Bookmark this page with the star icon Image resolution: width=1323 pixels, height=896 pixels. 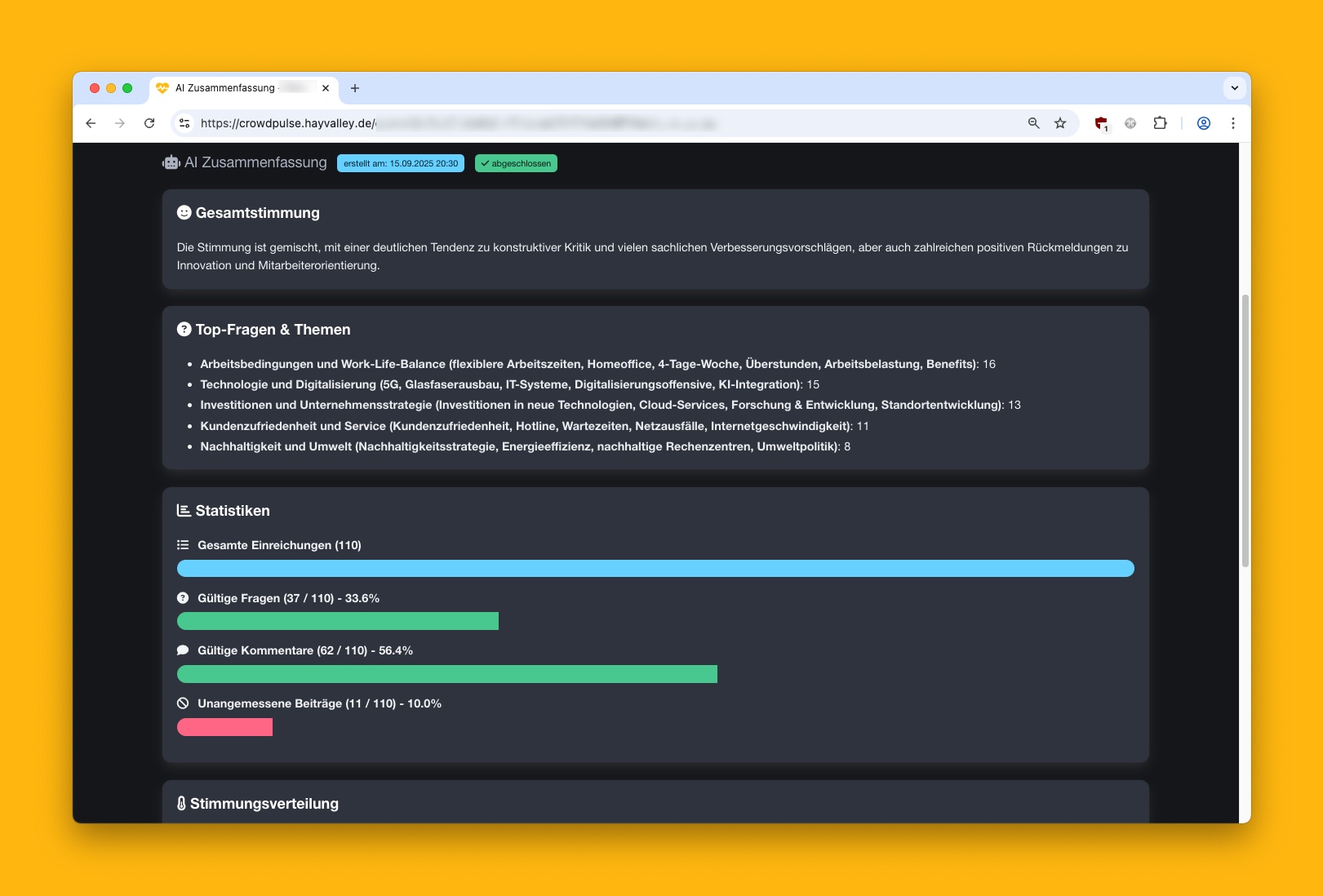pyautogui.click(x=1060, y=123)
